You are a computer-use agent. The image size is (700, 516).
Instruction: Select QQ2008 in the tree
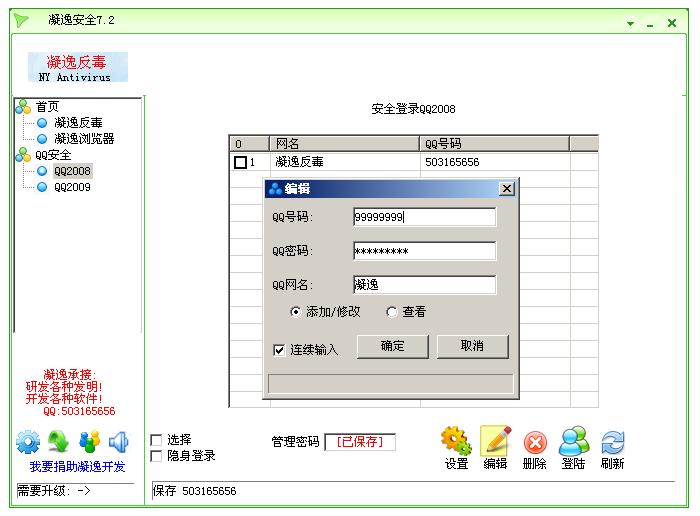point(72,171)
